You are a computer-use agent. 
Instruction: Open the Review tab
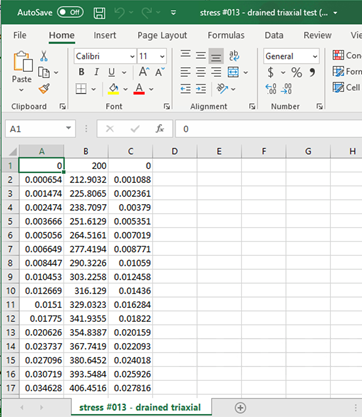[317, 35]
